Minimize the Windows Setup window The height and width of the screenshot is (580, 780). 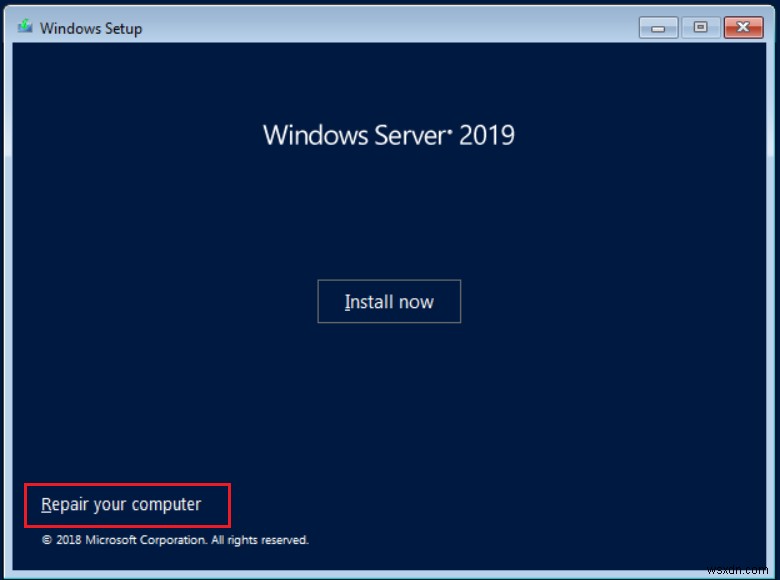click(x=658, y=28)
